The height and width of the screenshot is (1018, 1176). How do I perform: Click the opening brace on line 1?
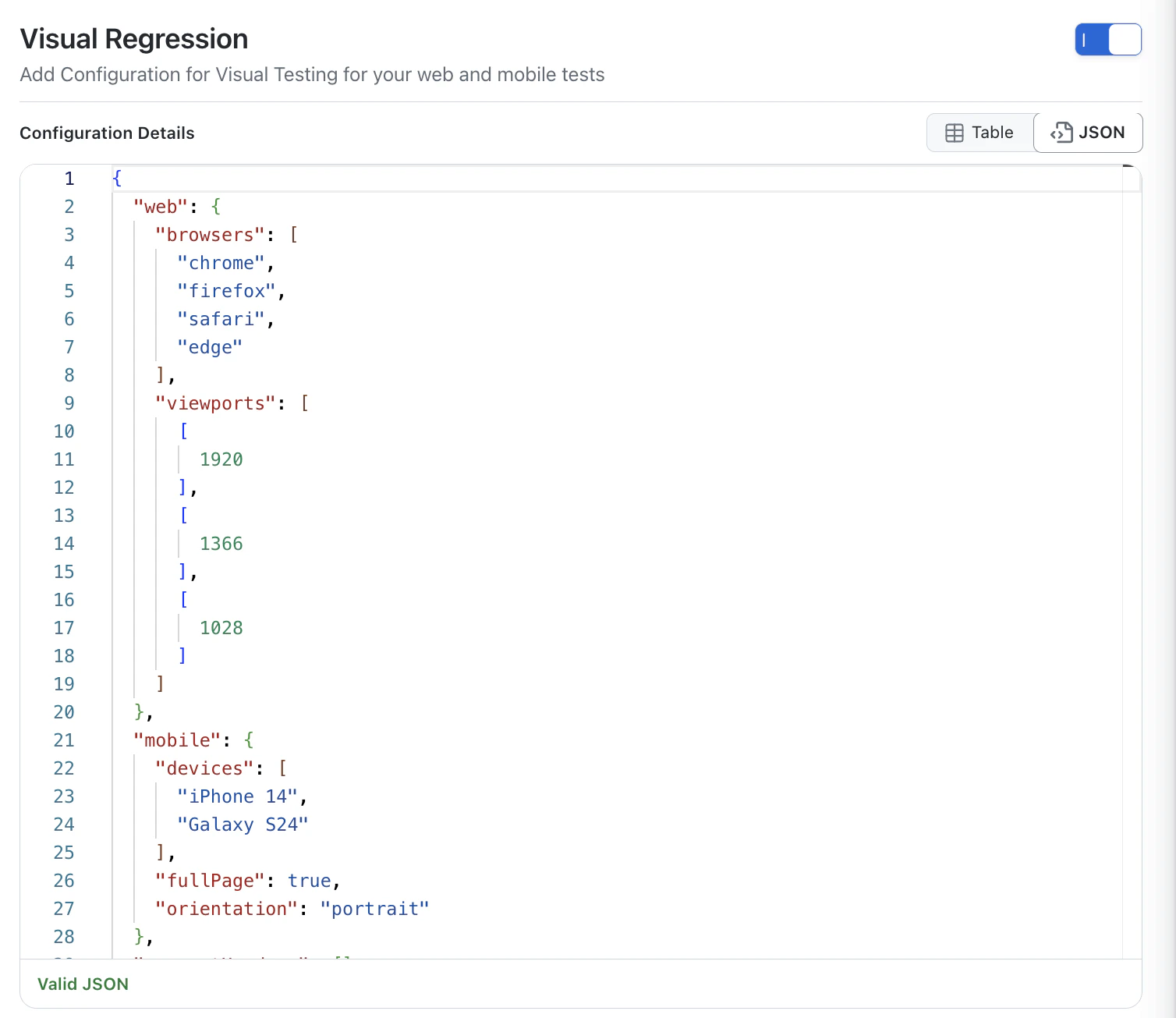point(117,179)
